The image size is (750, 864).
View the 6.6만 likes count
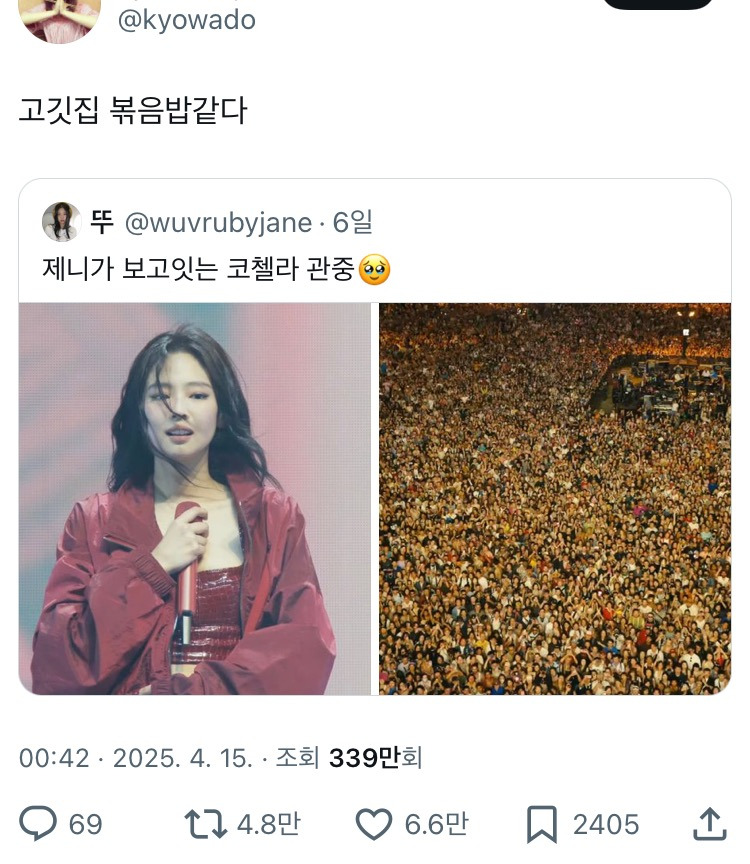coord(436,824)
